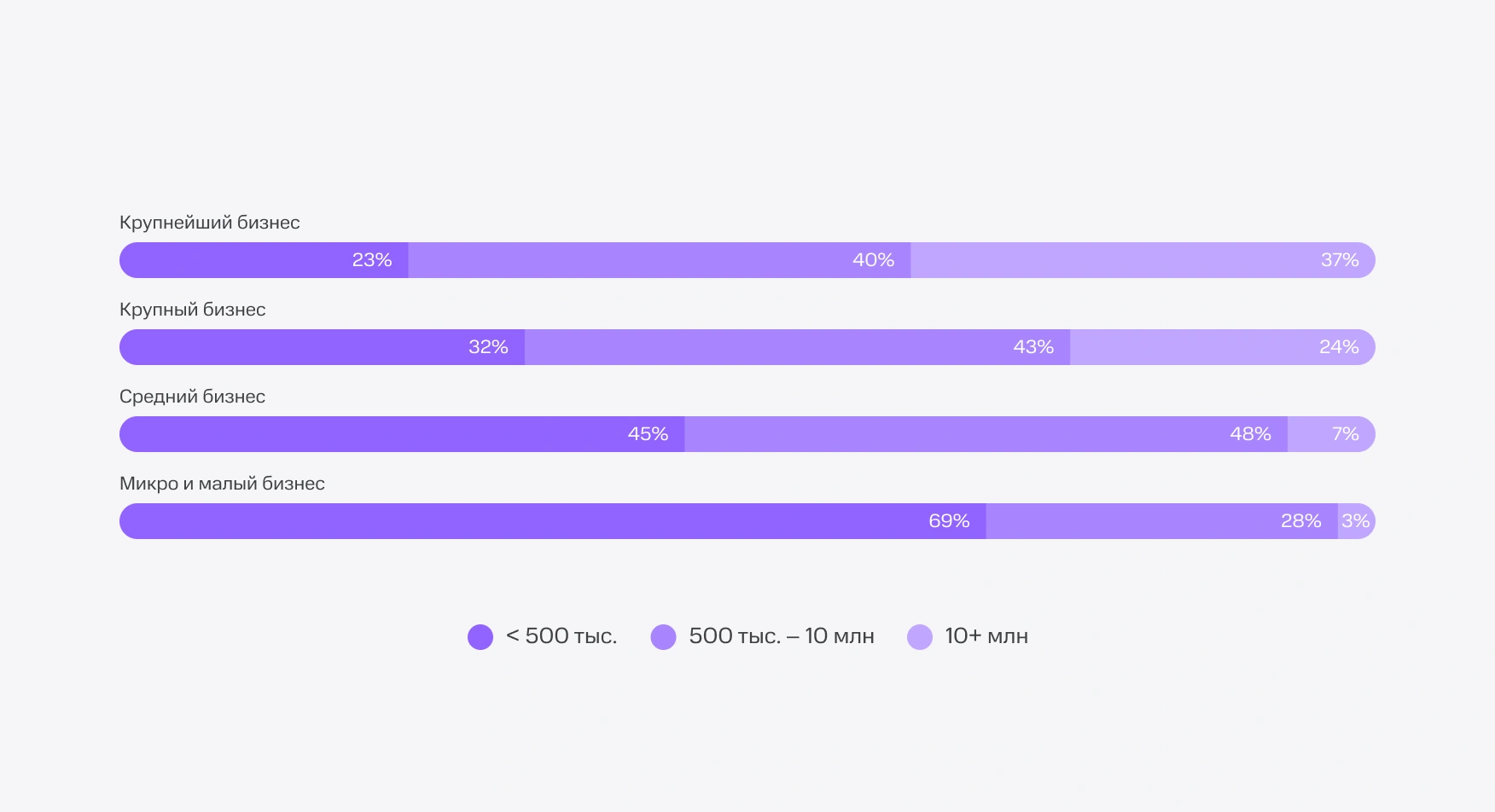Screen dimensions: 1495x812
Task: Click the 24% segment of Крупный бизнес bar
Action: (x=1222, y=347)
